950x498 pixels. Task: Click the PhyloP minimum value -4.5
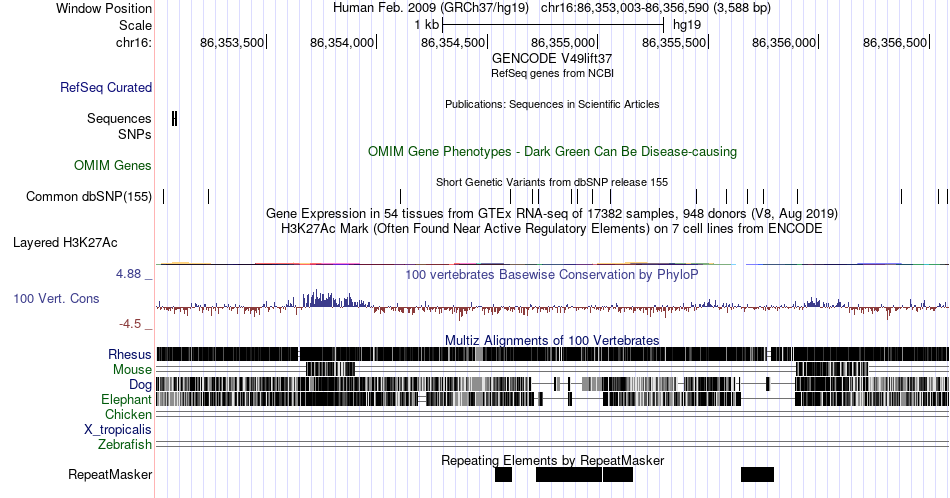pos(130,324)
